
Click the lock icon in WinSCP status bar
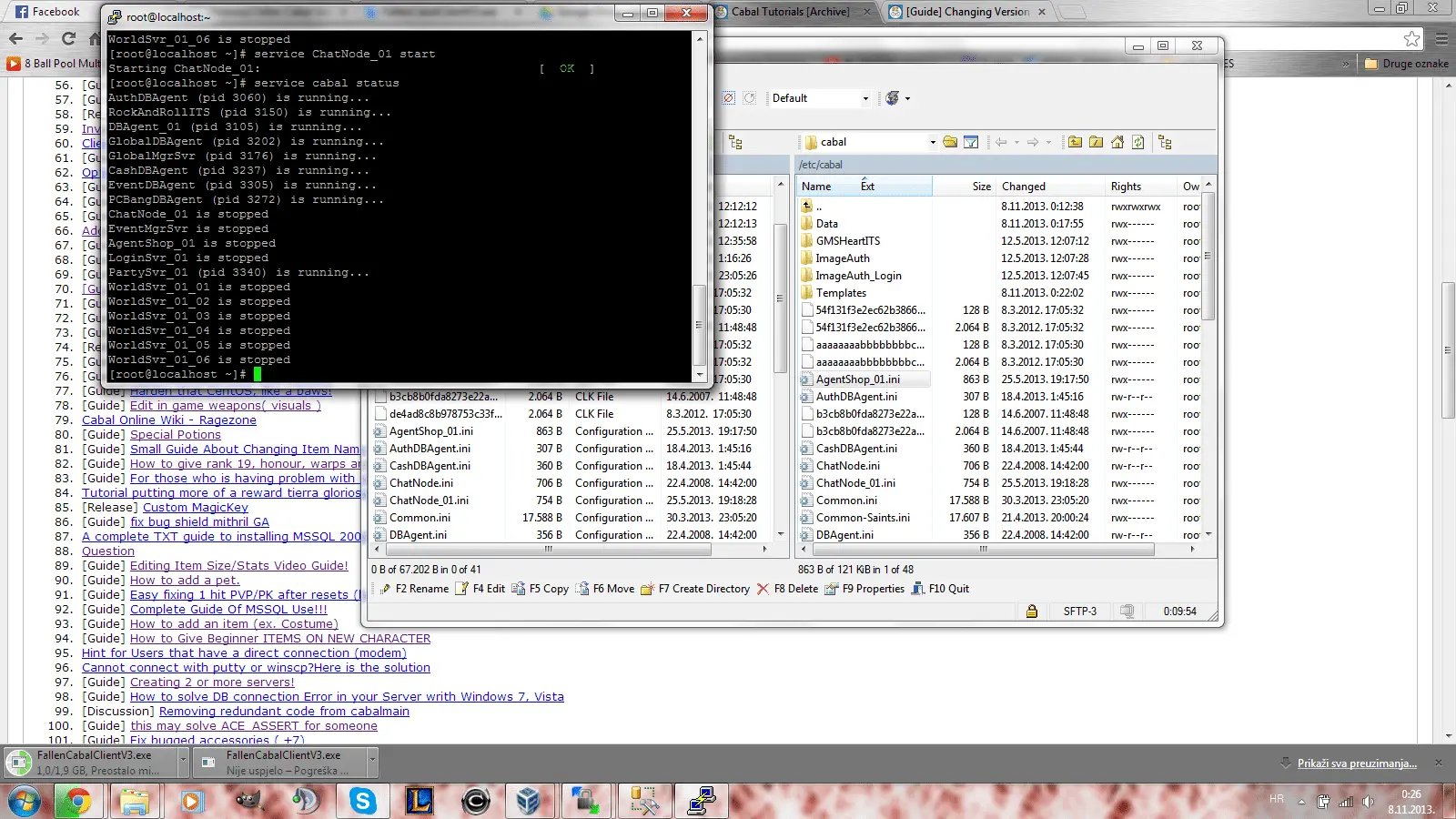(1032, 612)
